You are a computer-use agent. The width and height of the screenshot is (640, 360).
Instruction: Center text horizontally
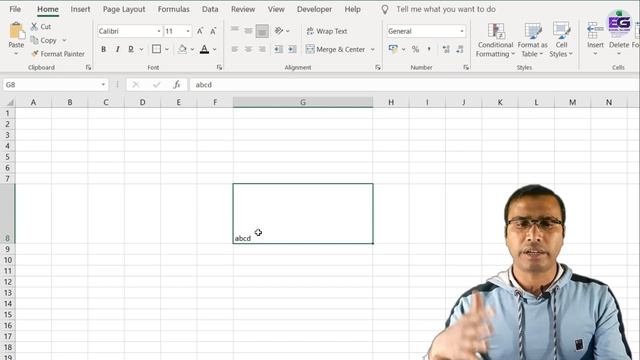[x=248, y=49]
